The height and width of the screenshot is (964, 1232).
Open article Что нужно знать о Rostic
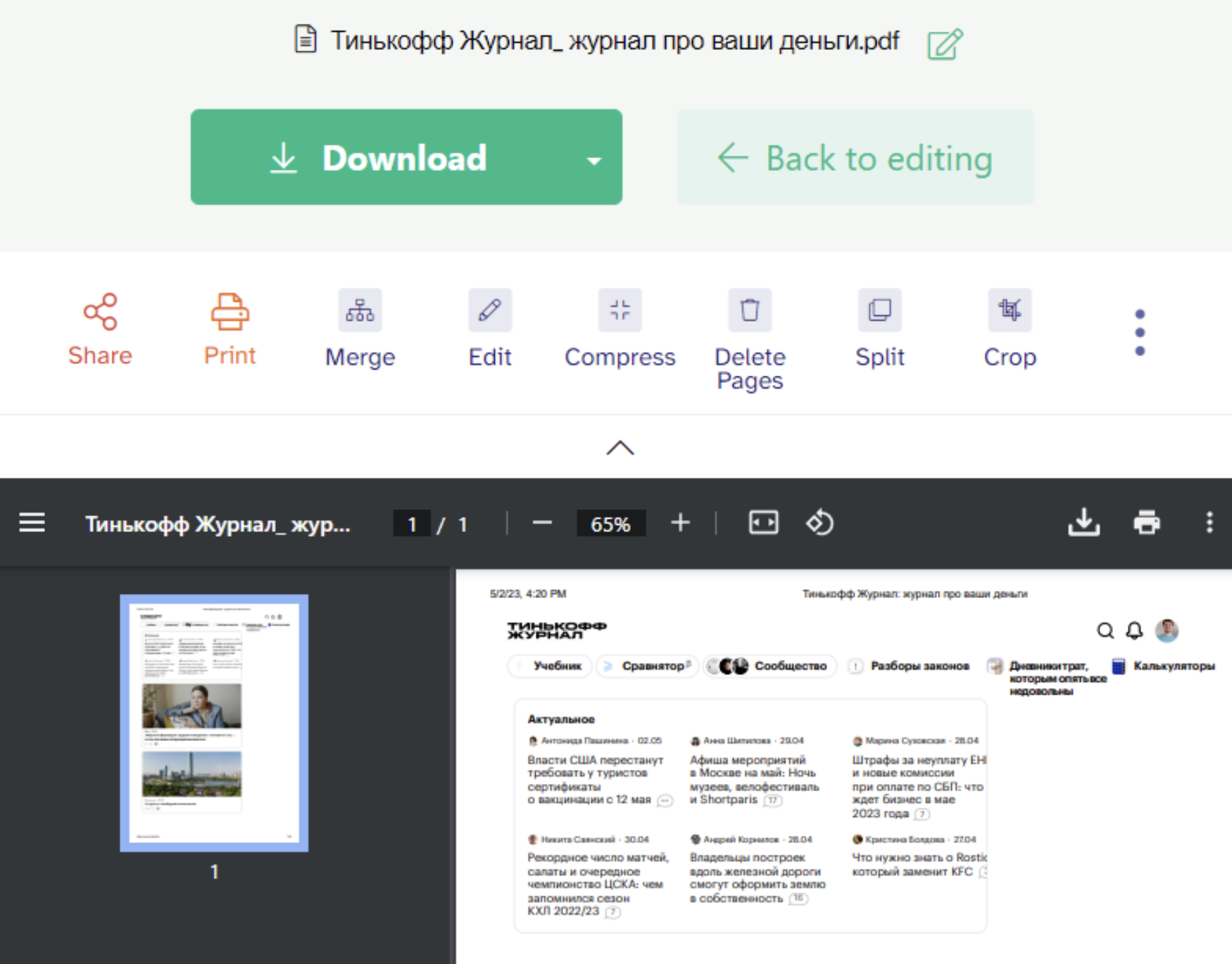pyautogui.click(x=919, y=864)
